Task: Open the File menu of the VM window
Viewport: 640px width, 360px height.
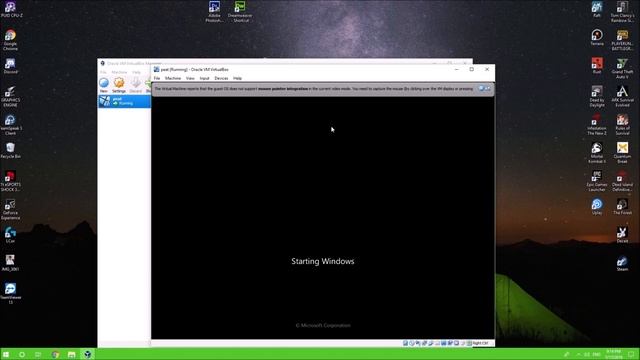Action: click(x=157, y=78)
